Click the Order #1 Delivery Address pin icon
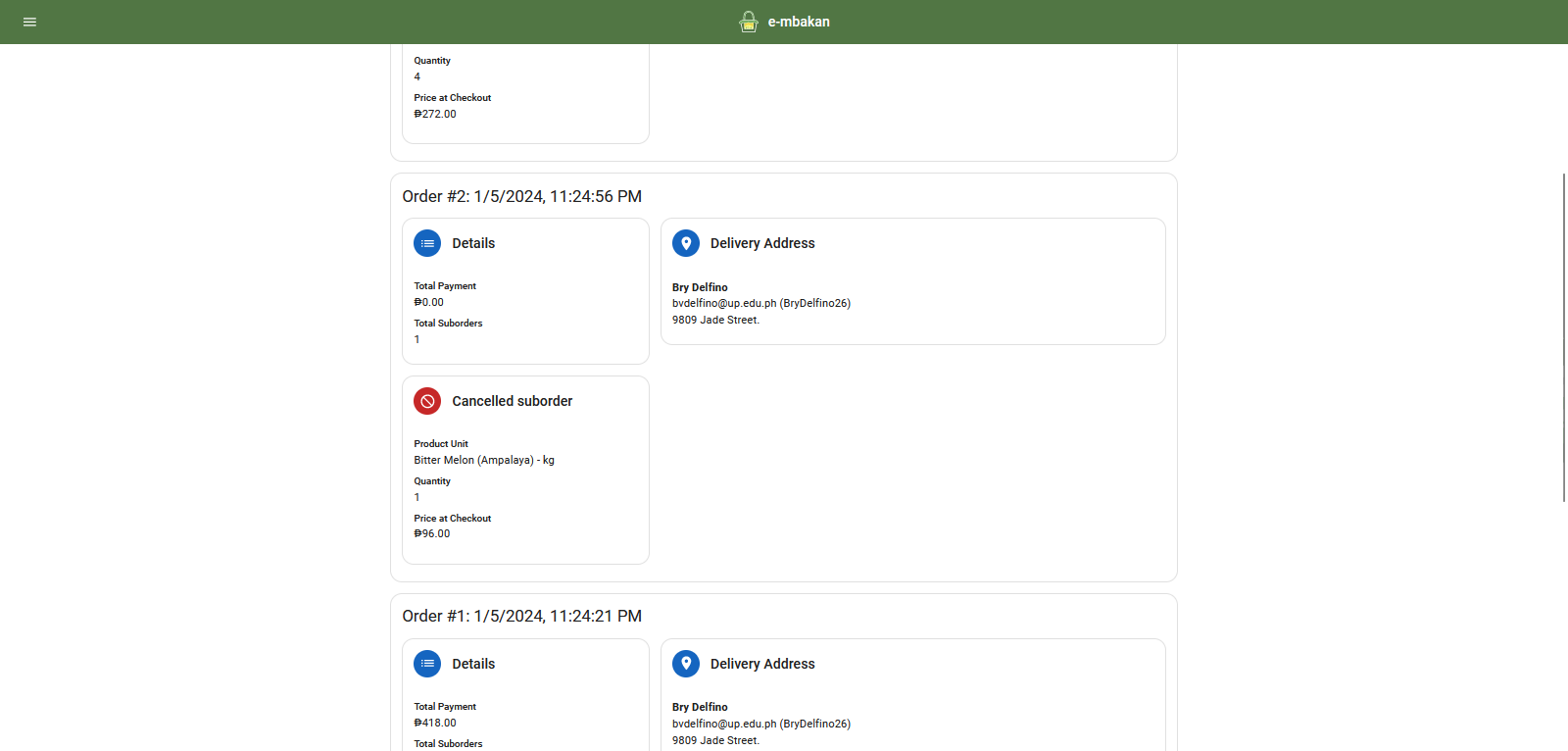This screenshot has height=751, width=1568. point(686,664)
